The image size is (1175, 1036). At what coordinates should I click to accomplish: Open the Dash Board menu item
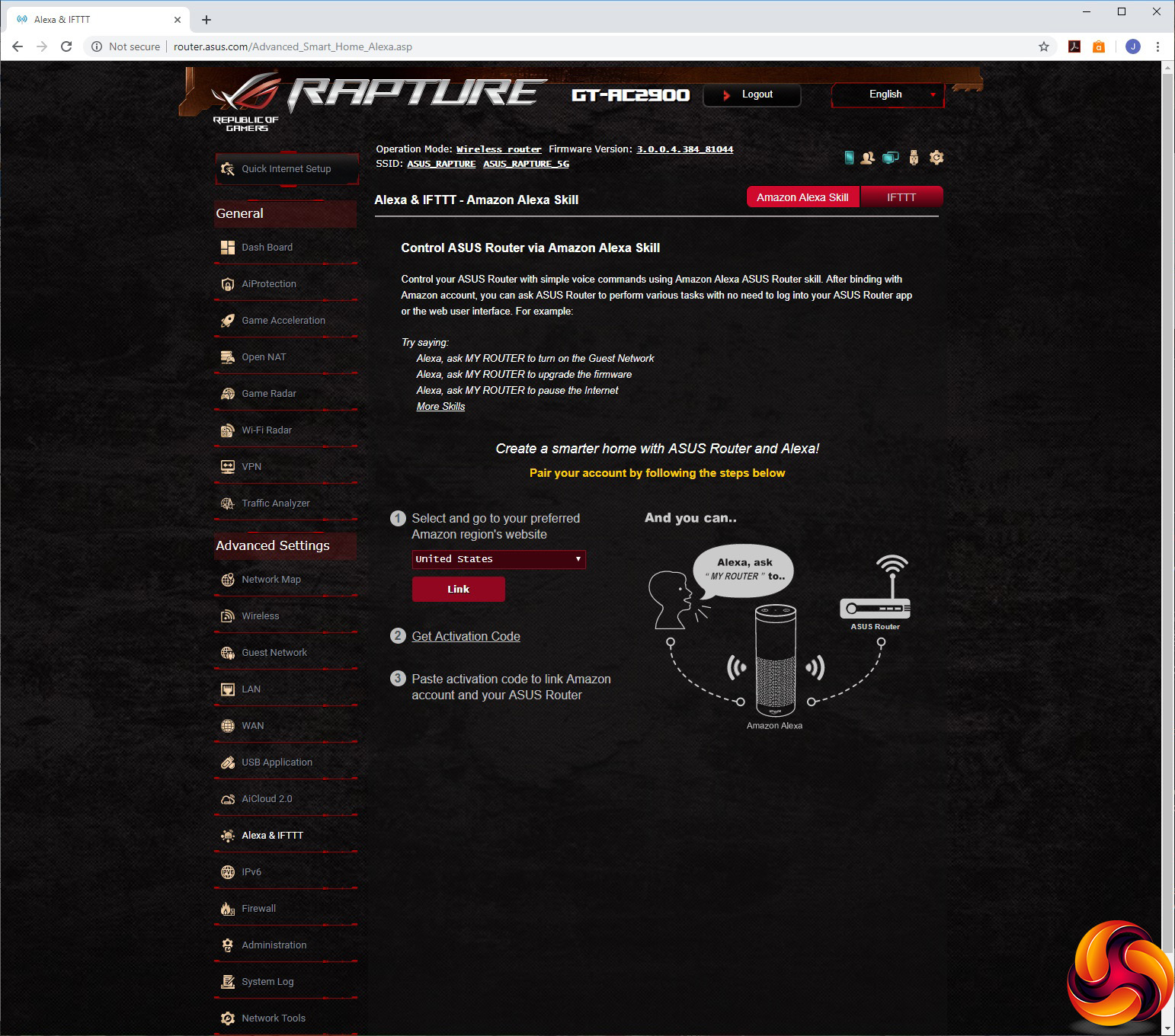[x=287, y=248]
